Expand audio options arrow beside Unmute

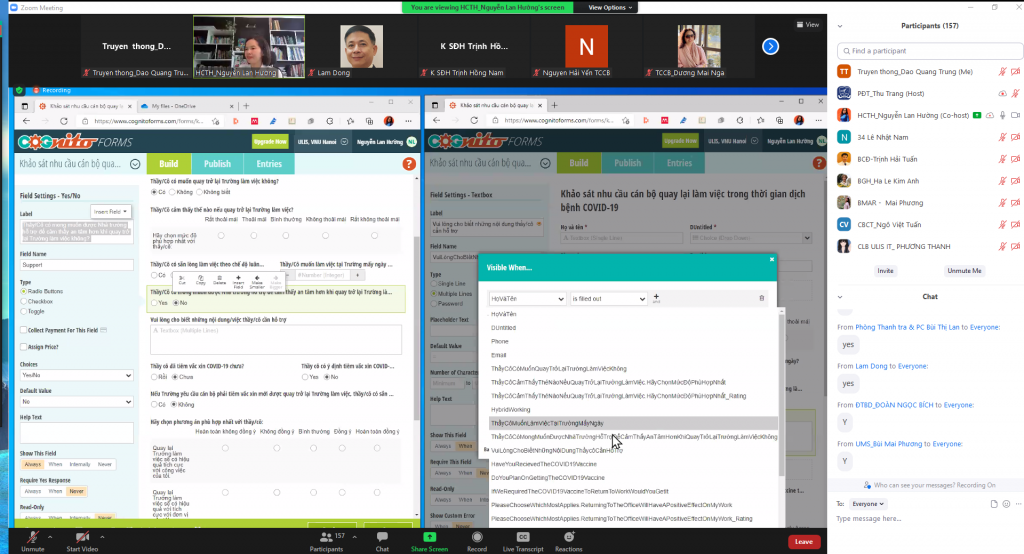point(50,536)
